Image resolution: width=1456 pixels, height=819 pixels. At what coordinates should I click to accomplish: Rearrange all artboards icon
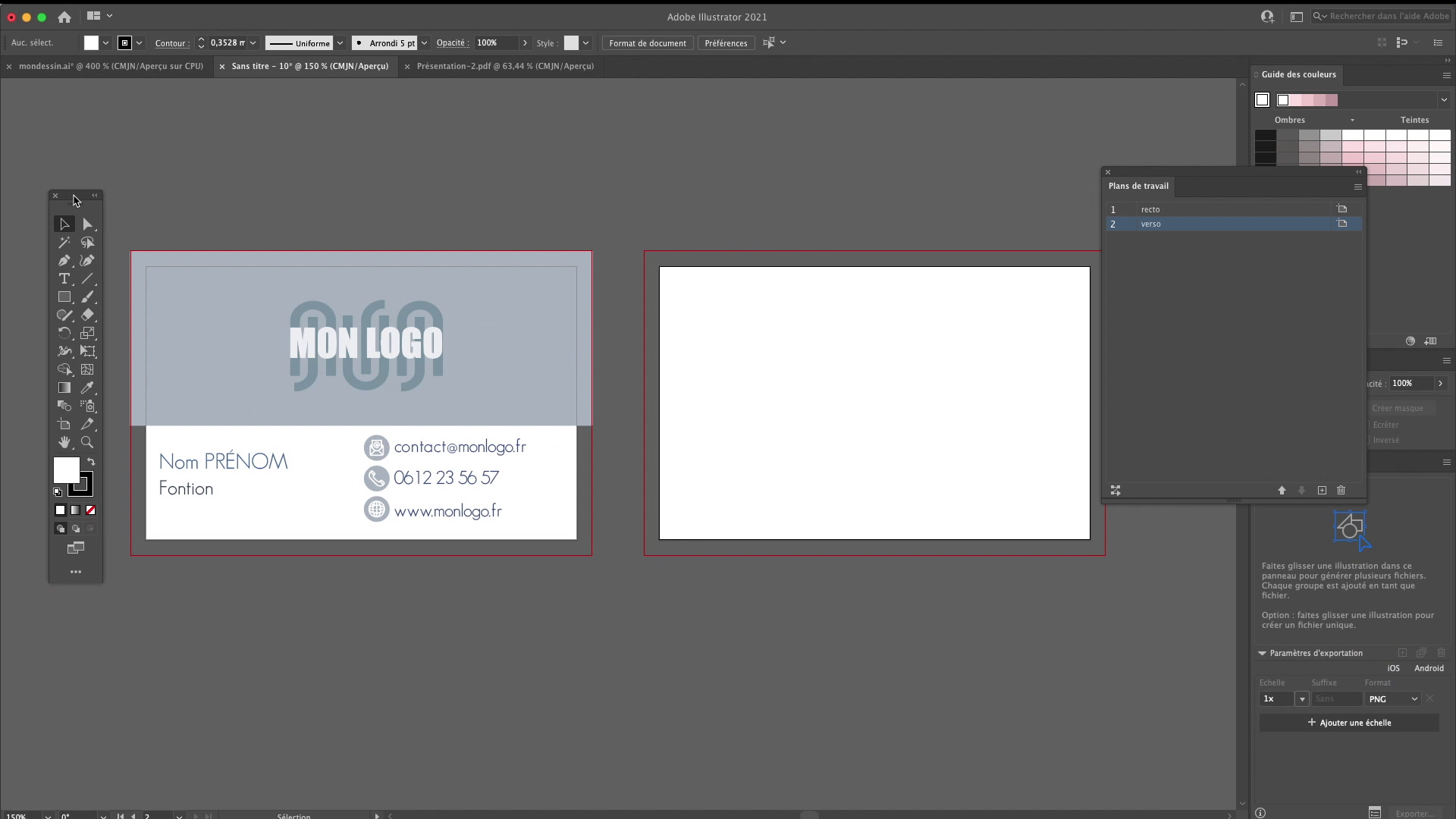[x=1116, y=491]
